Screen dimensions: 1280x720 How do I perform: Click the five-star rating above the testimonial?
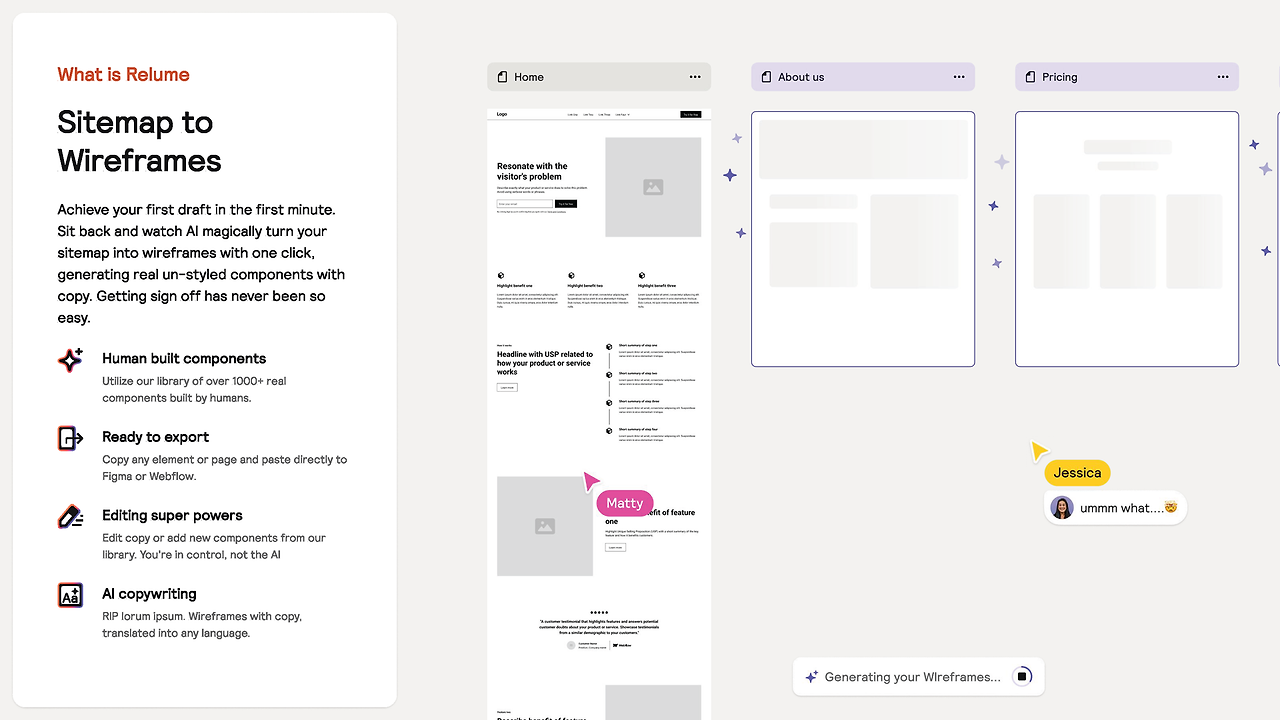(599, 612)
